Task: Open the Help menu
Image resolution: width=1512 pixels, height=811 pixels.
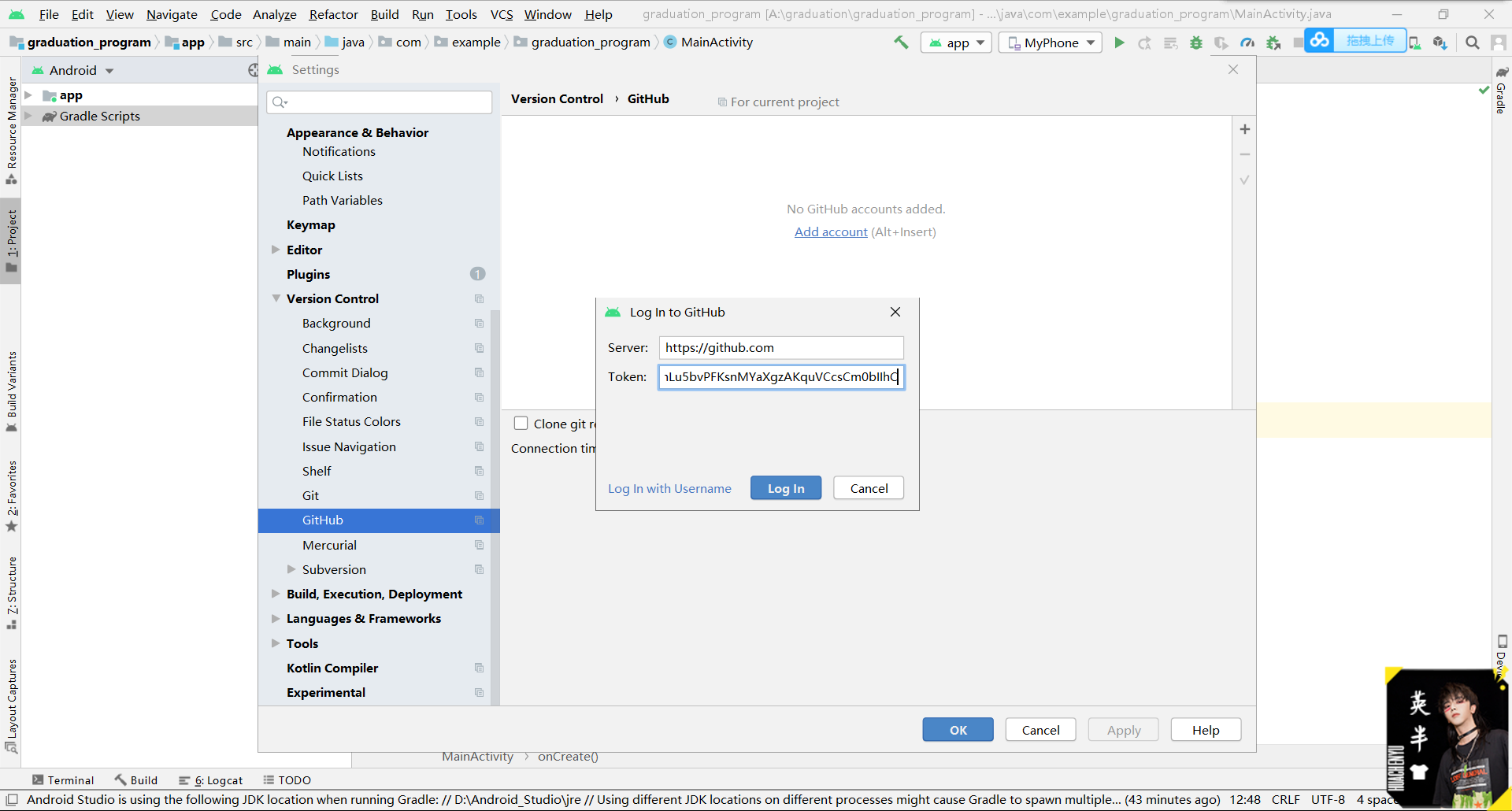Action: [598, 14]
